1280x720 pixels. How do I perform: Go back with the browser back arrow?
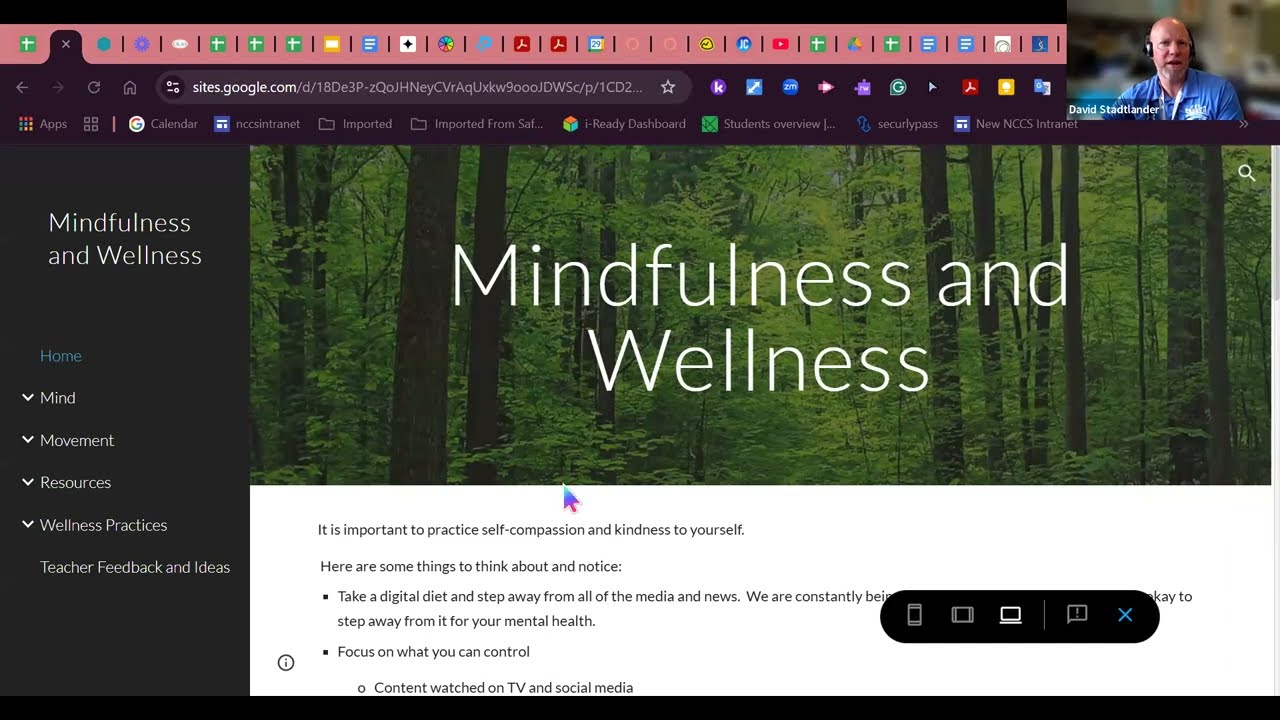pyautogui.click(x=22, y=87)
